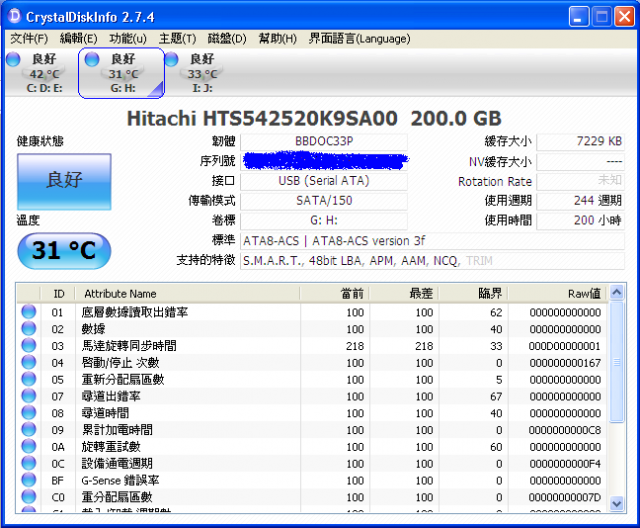Click the 當前 column header
The image size is (640, 528).
coord(334,293)
